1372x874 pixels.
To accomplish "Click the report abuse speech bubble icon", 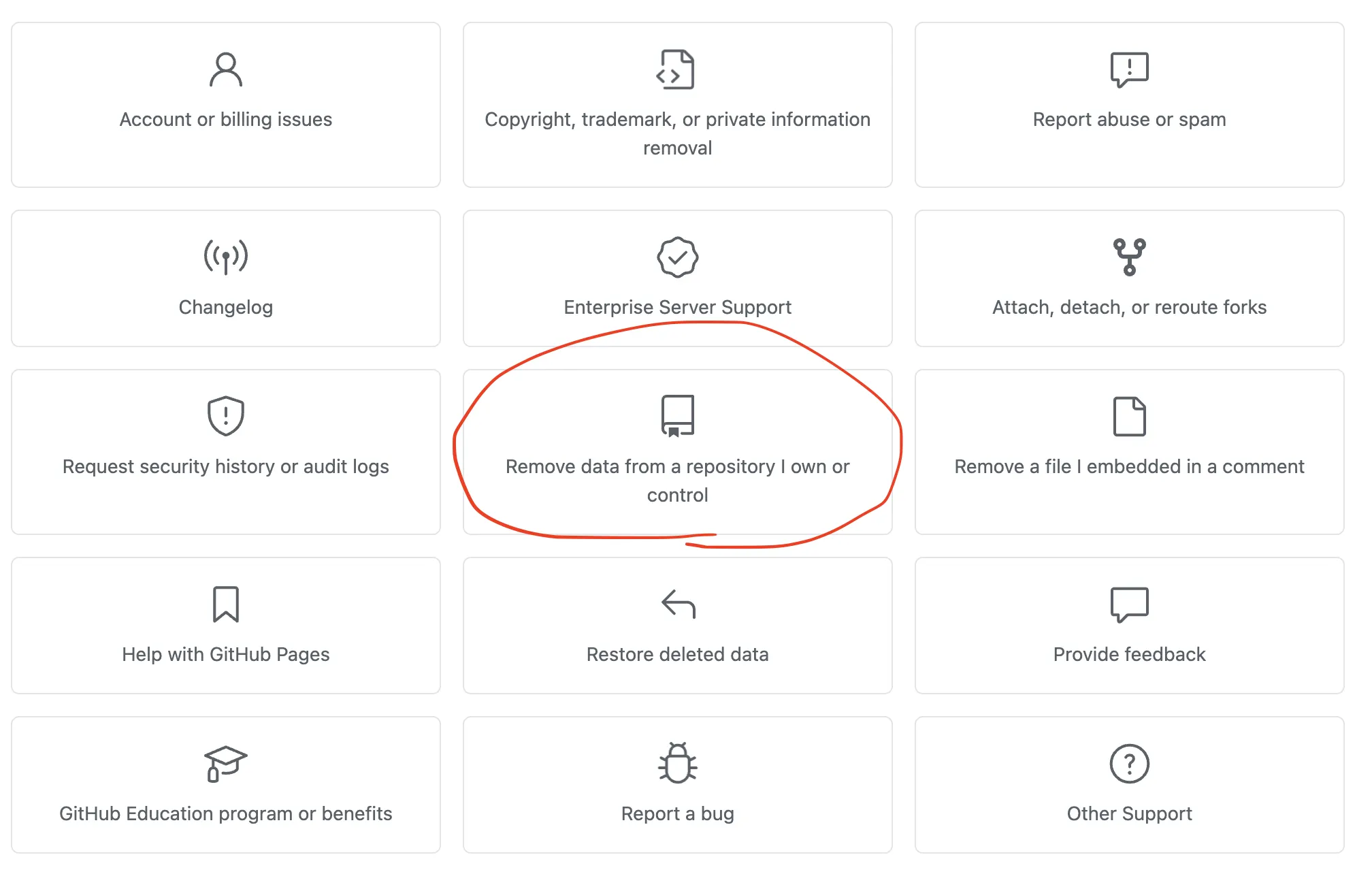I will [x=1129, y=69].
